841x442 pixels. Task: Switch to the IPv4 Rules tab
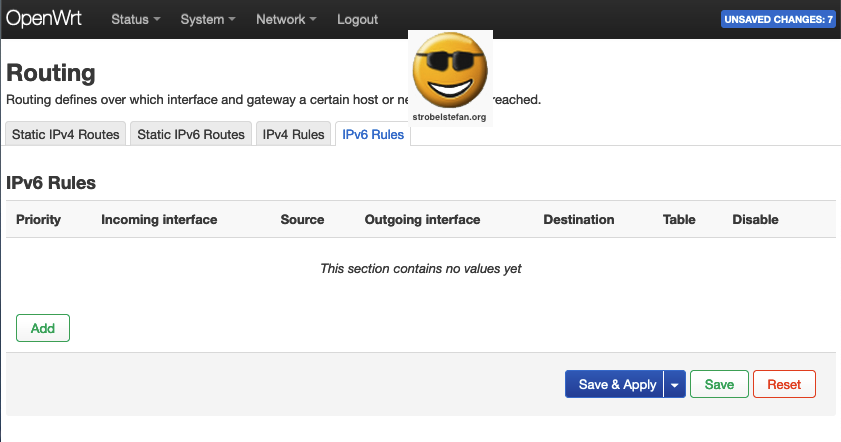point(293,134)
